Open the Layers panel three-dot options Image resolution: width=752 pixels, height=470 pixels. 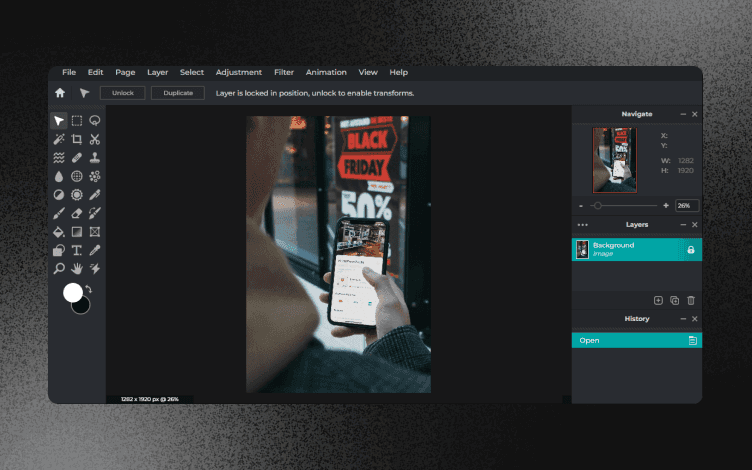point(583,225)
